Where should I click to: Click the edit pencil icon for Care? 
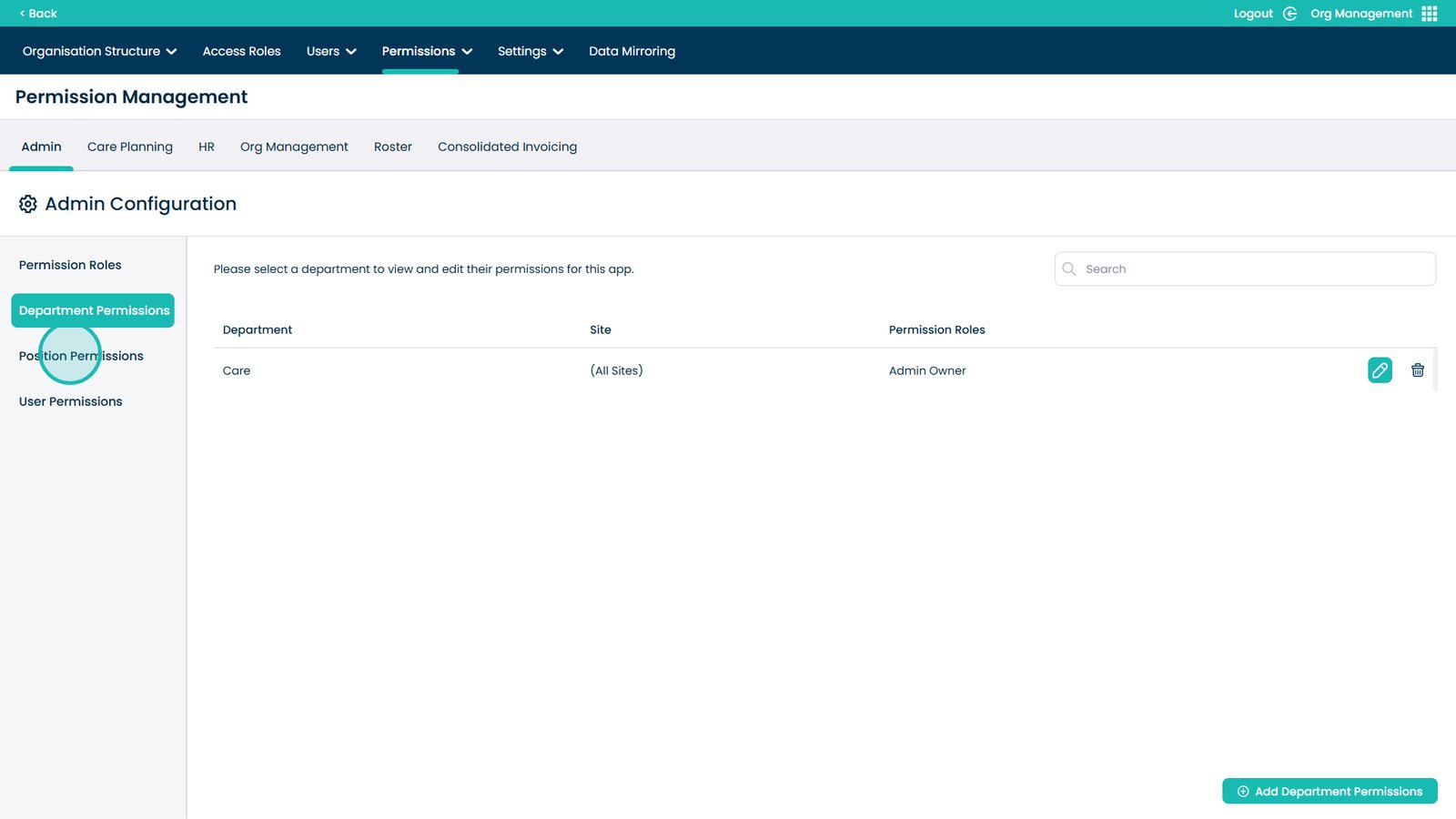point(1380,370)
